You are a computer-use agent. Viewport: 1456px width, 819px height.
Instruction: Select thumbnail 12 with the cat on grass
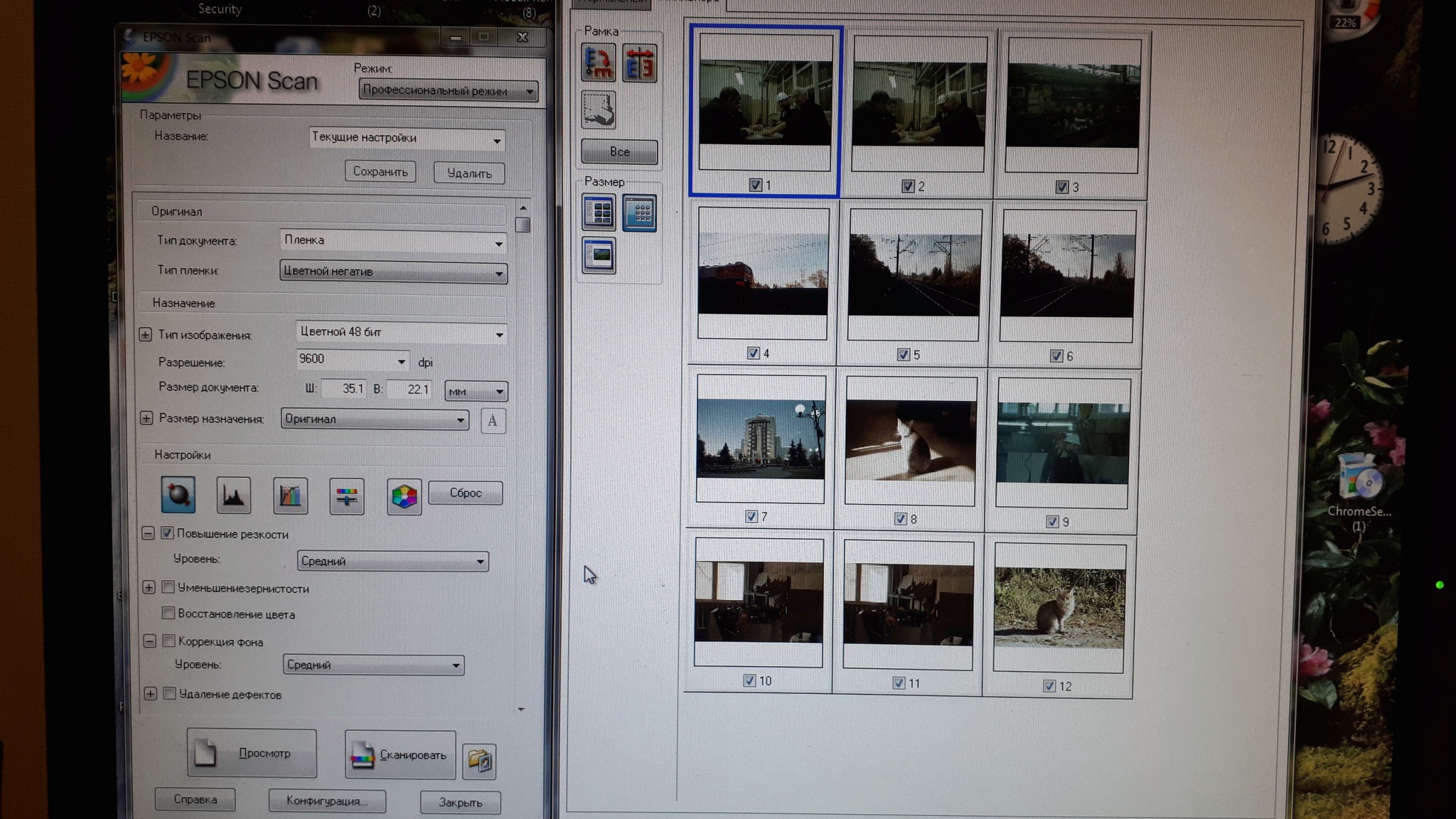[1059, 608]
